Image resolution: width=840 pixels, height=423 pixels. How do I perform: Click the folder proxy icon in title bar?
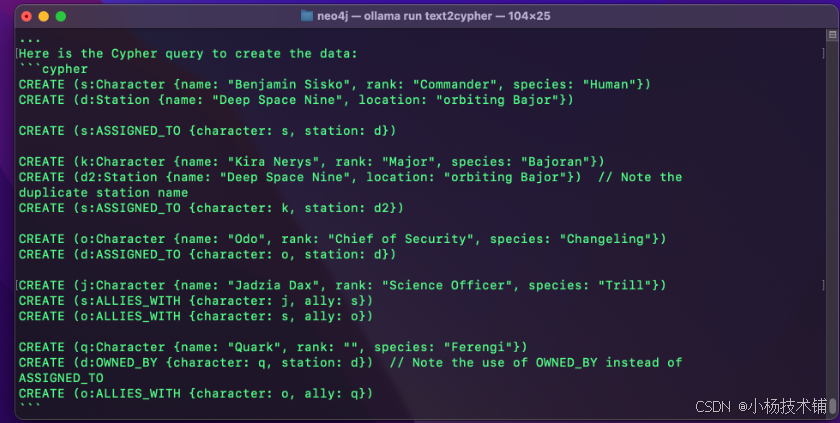[x=306, y=16]
